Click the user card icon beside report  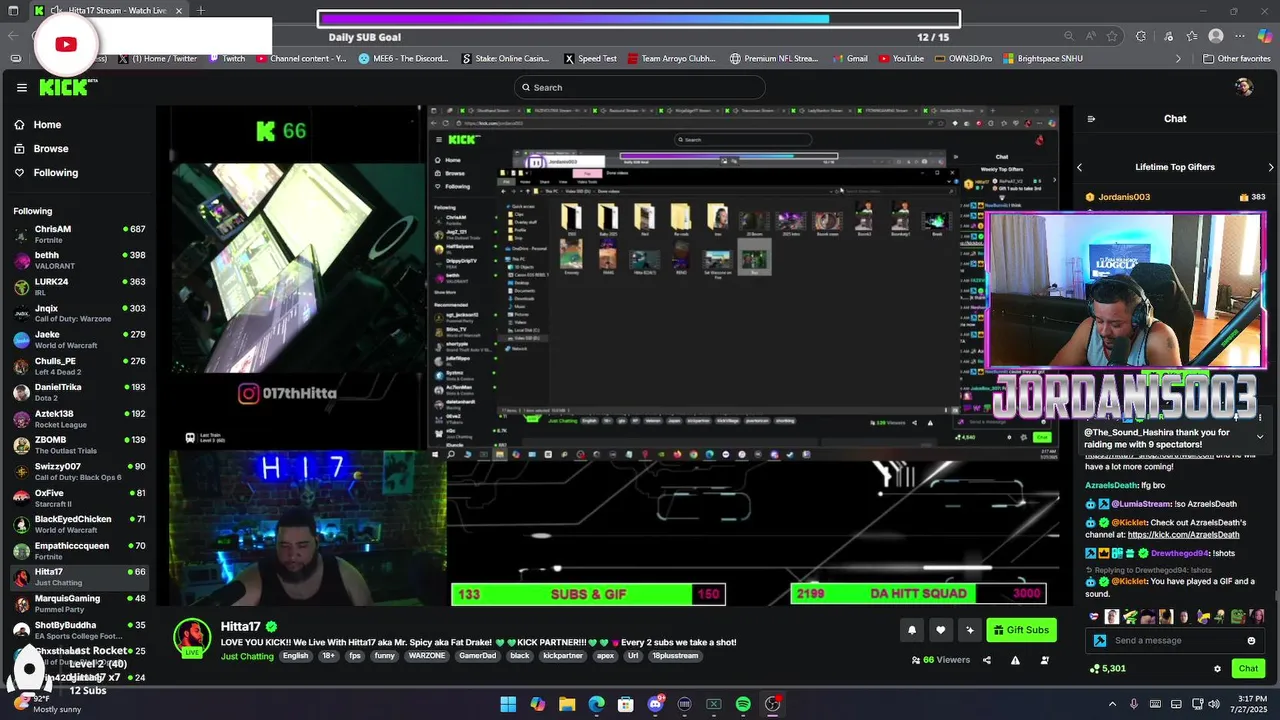[x=1045, y=660]
